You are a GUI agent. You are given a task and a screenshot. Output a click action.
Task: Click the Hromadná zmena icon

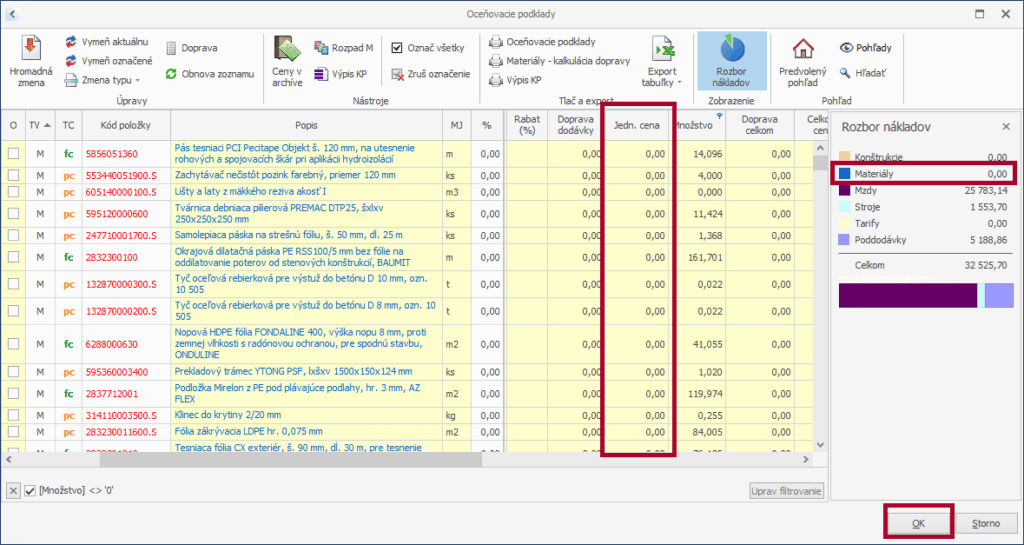(29, 50)
